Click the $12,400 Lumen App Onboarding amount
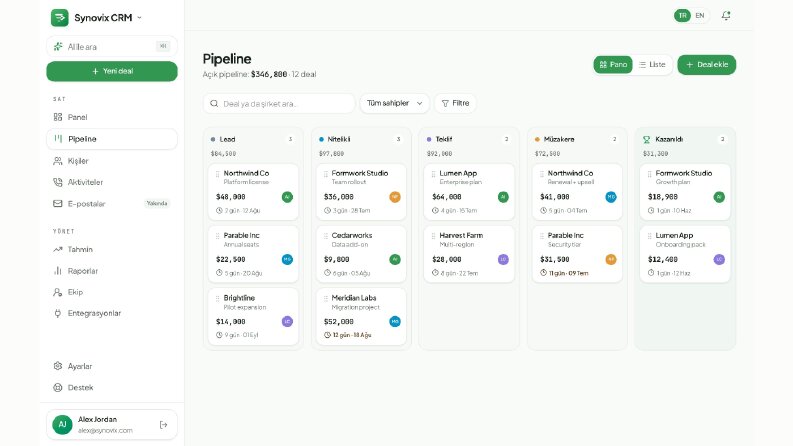The image size is (793, 446). tap(663, 259)
